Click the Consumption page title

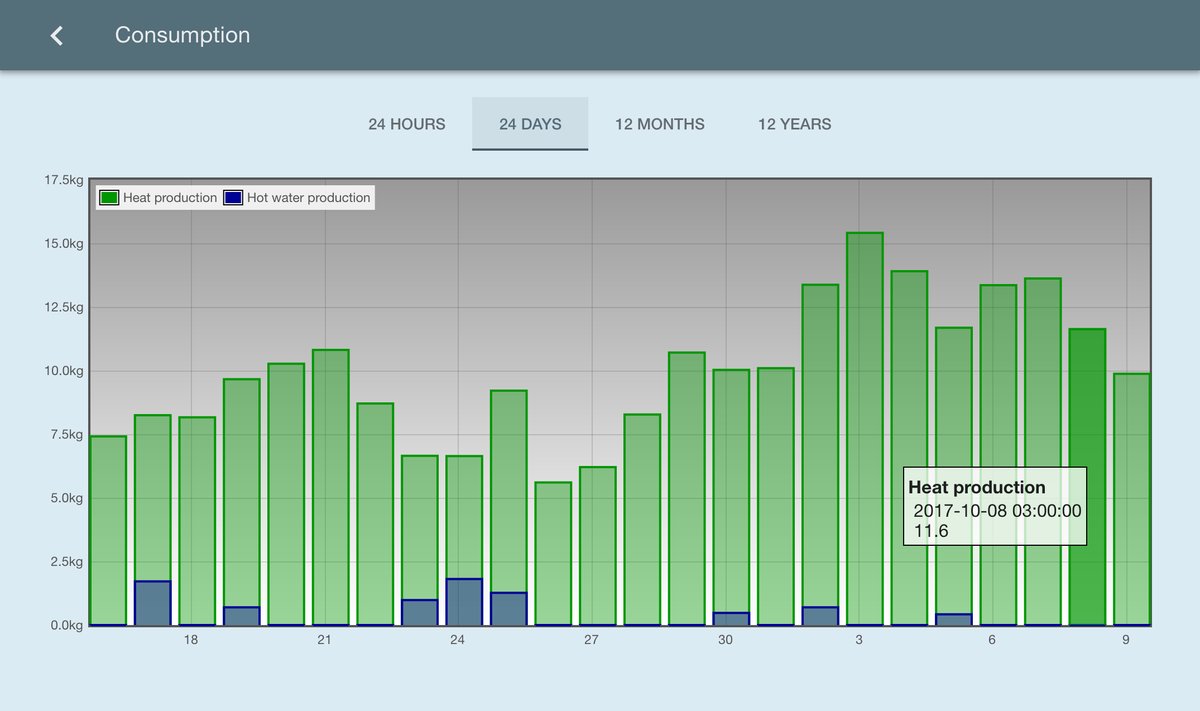pos(182,35)
